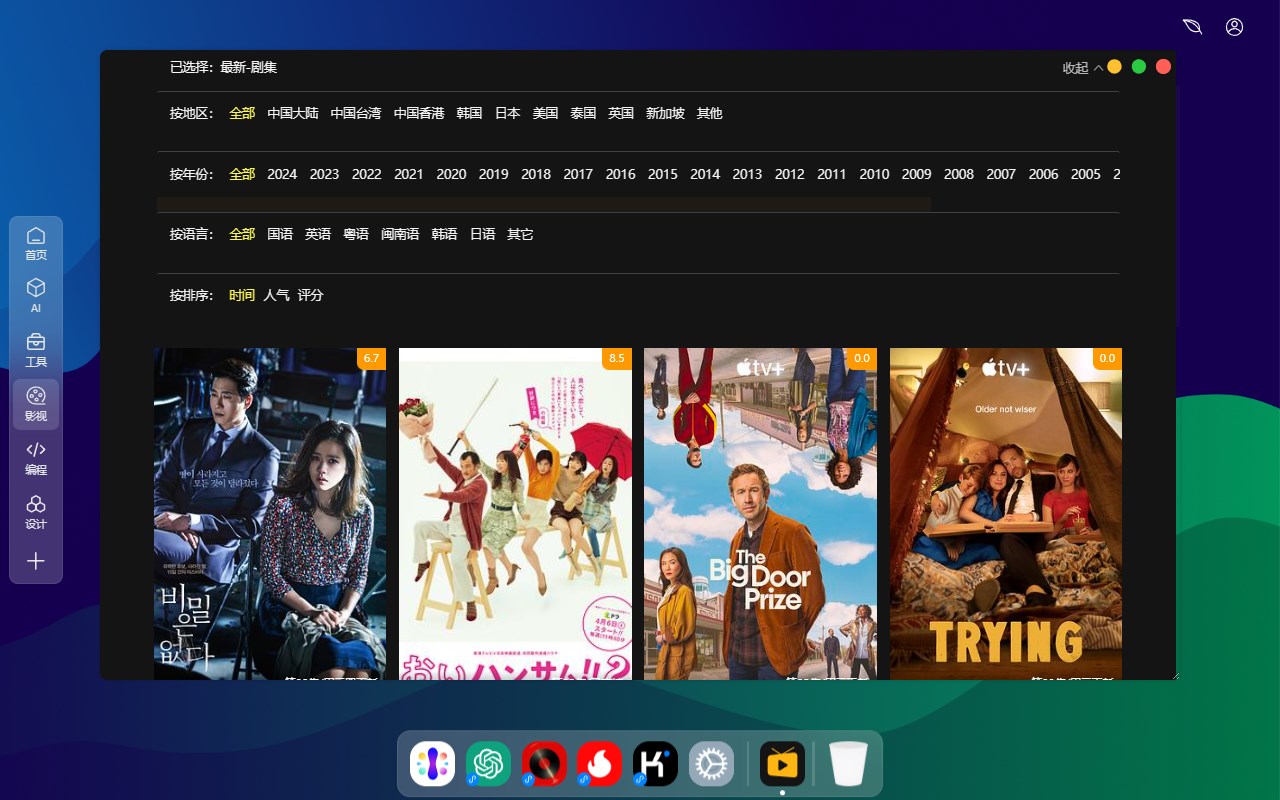The height and width of the screenshot is (800, 1280).
Task: Select year 全部 filter
Action: [x=242, y=174]
